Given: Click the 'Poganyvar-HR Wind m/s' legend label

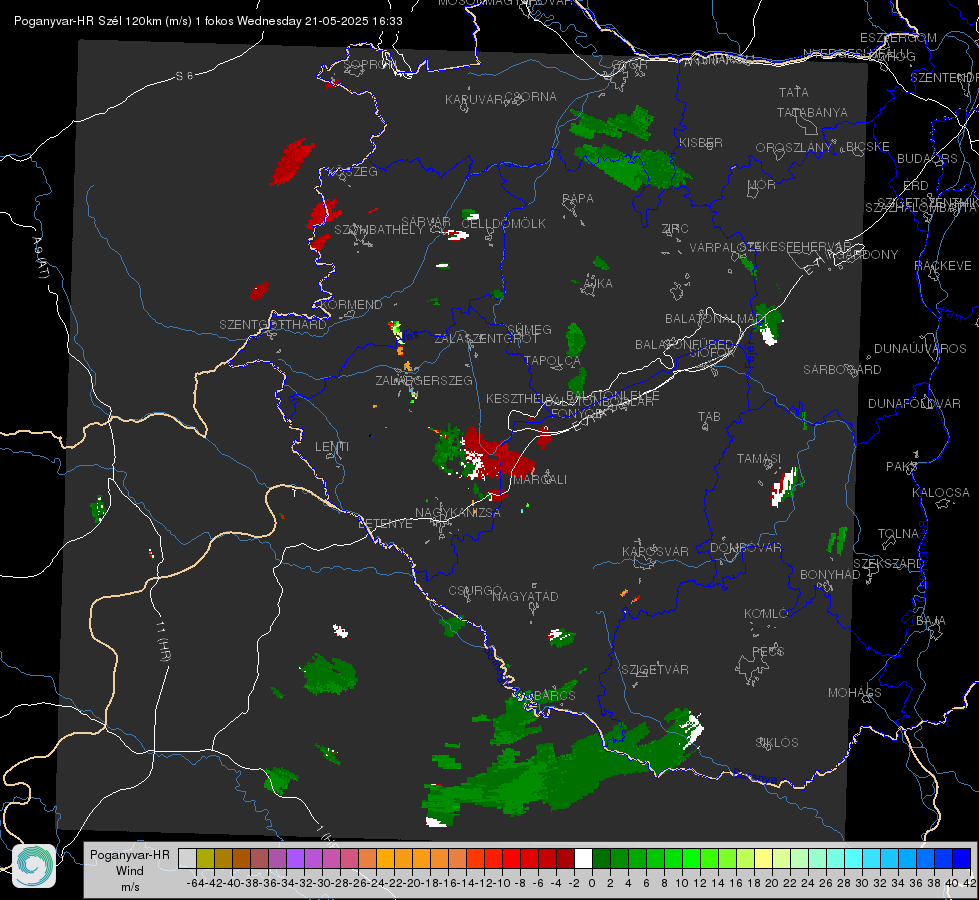Looking at the screenshot, I should (130, 871).
